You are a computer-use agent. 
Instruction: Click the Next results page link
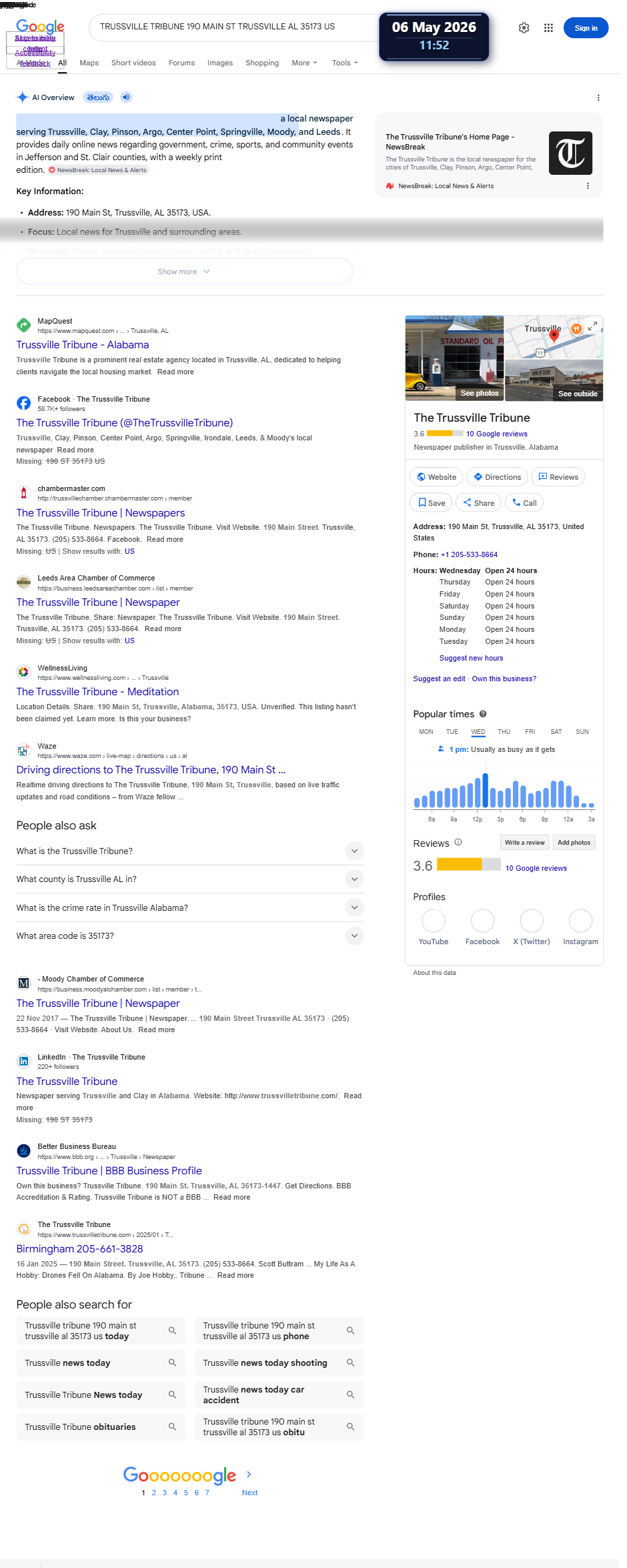(x=249, y=1493)
